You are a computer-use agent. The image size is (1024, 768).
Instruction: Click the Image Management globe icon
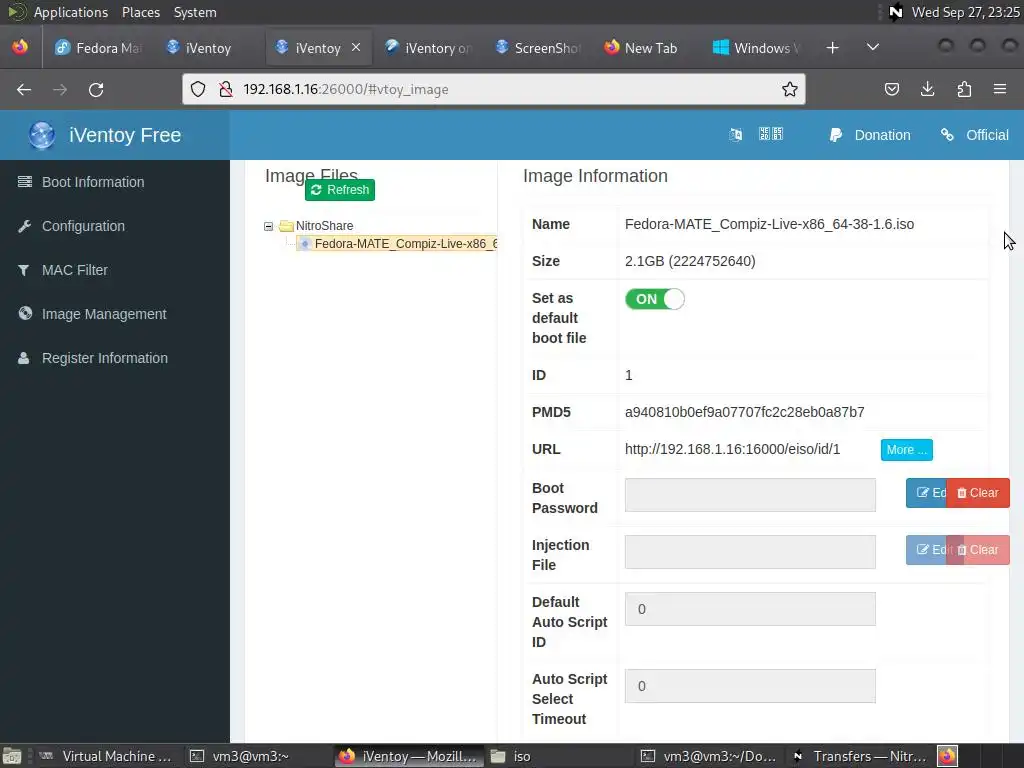25,313
